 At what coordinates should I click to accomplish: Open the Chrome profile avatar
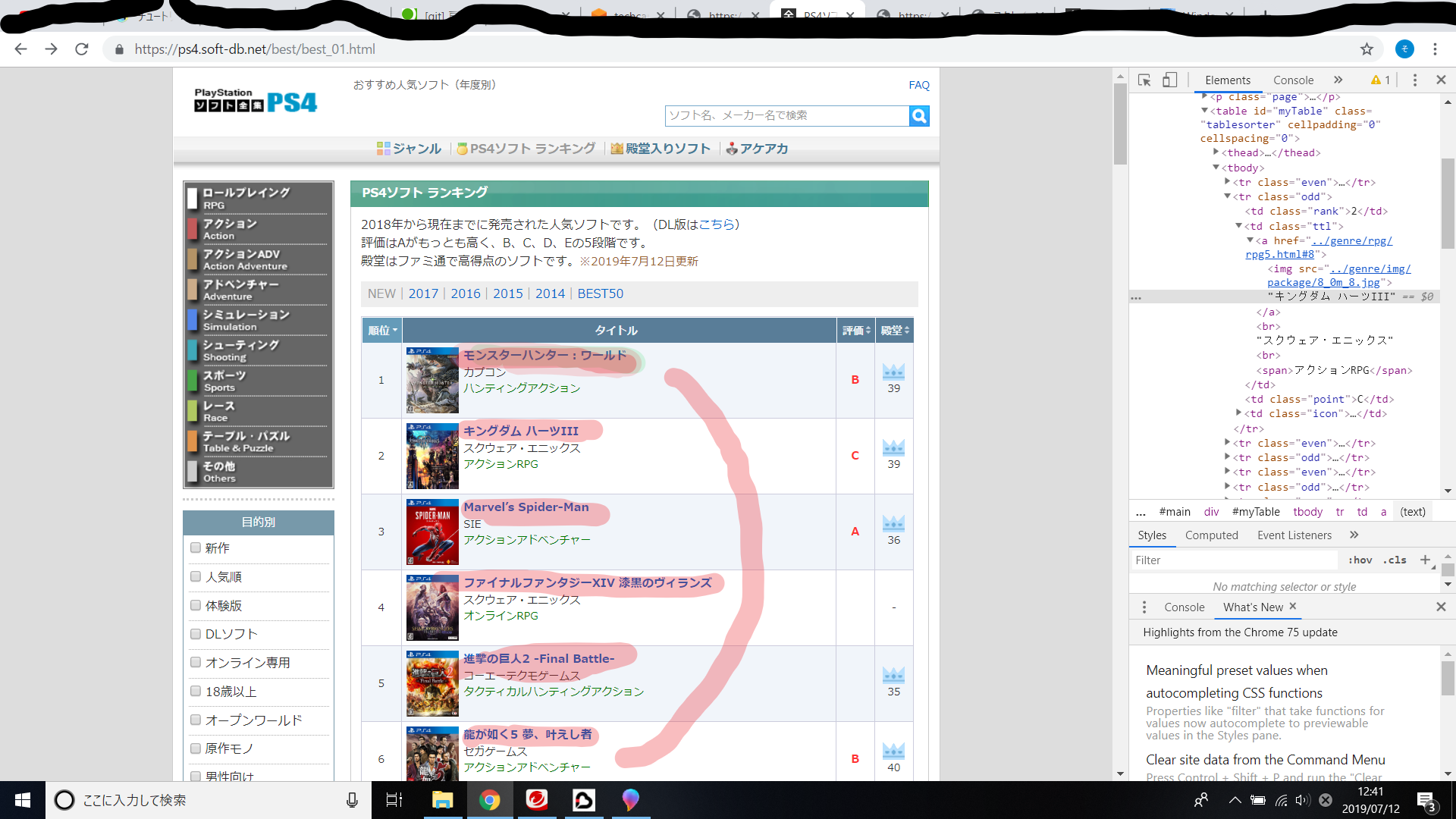click(x=1404, y=49)
